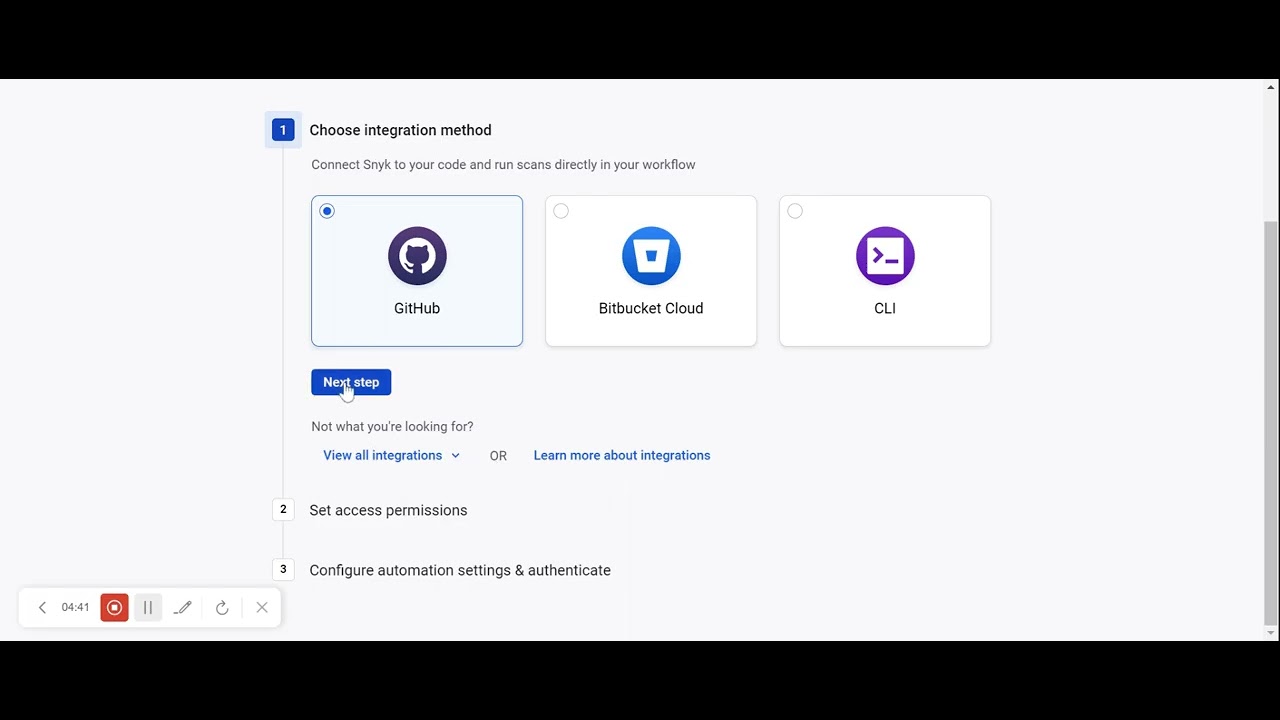Click the GitHub card label
This screenshot has height=720, width=1280.
417,308
